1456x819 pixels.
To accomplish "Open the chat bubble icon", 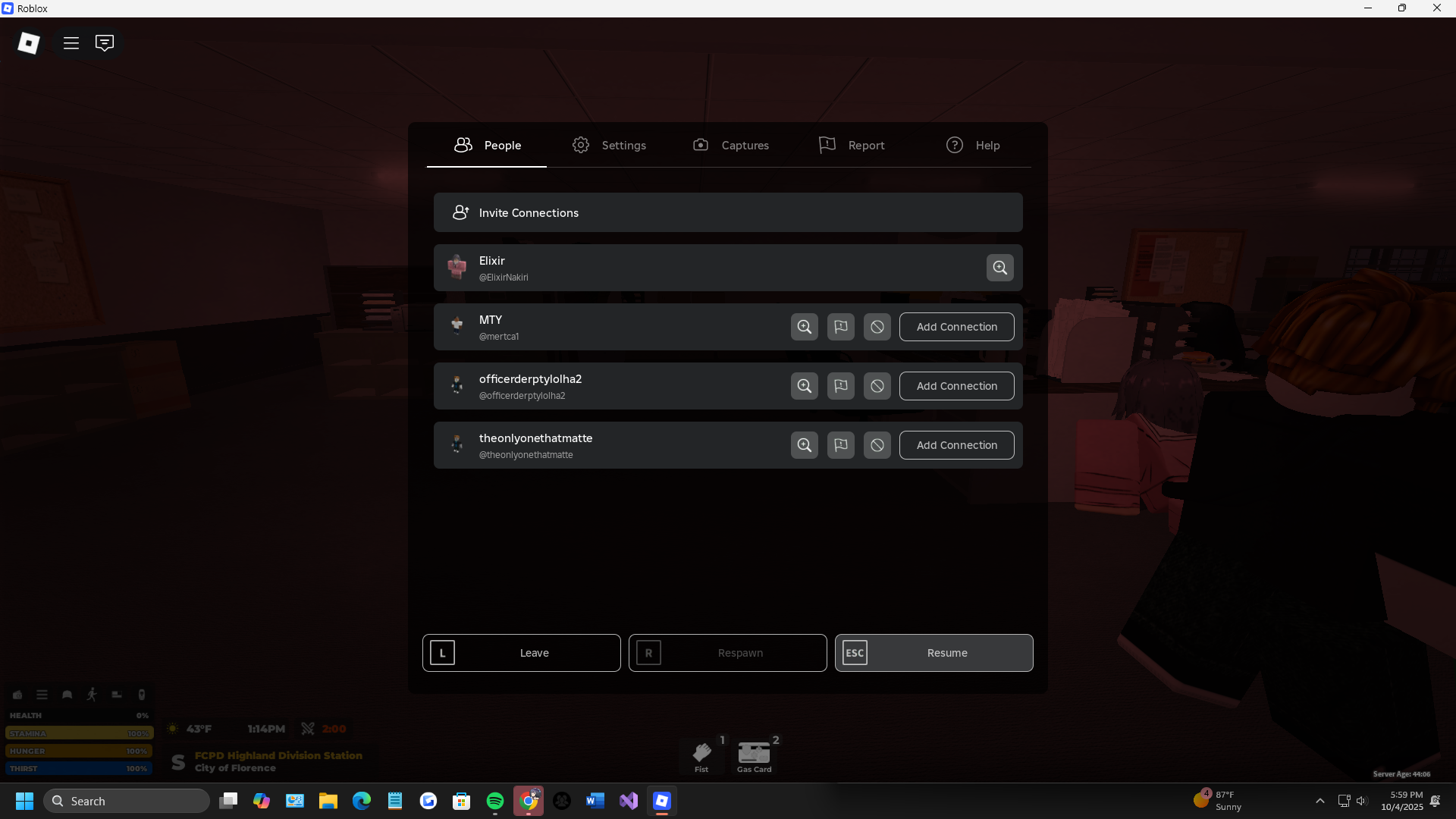I will tap(105, 43).
